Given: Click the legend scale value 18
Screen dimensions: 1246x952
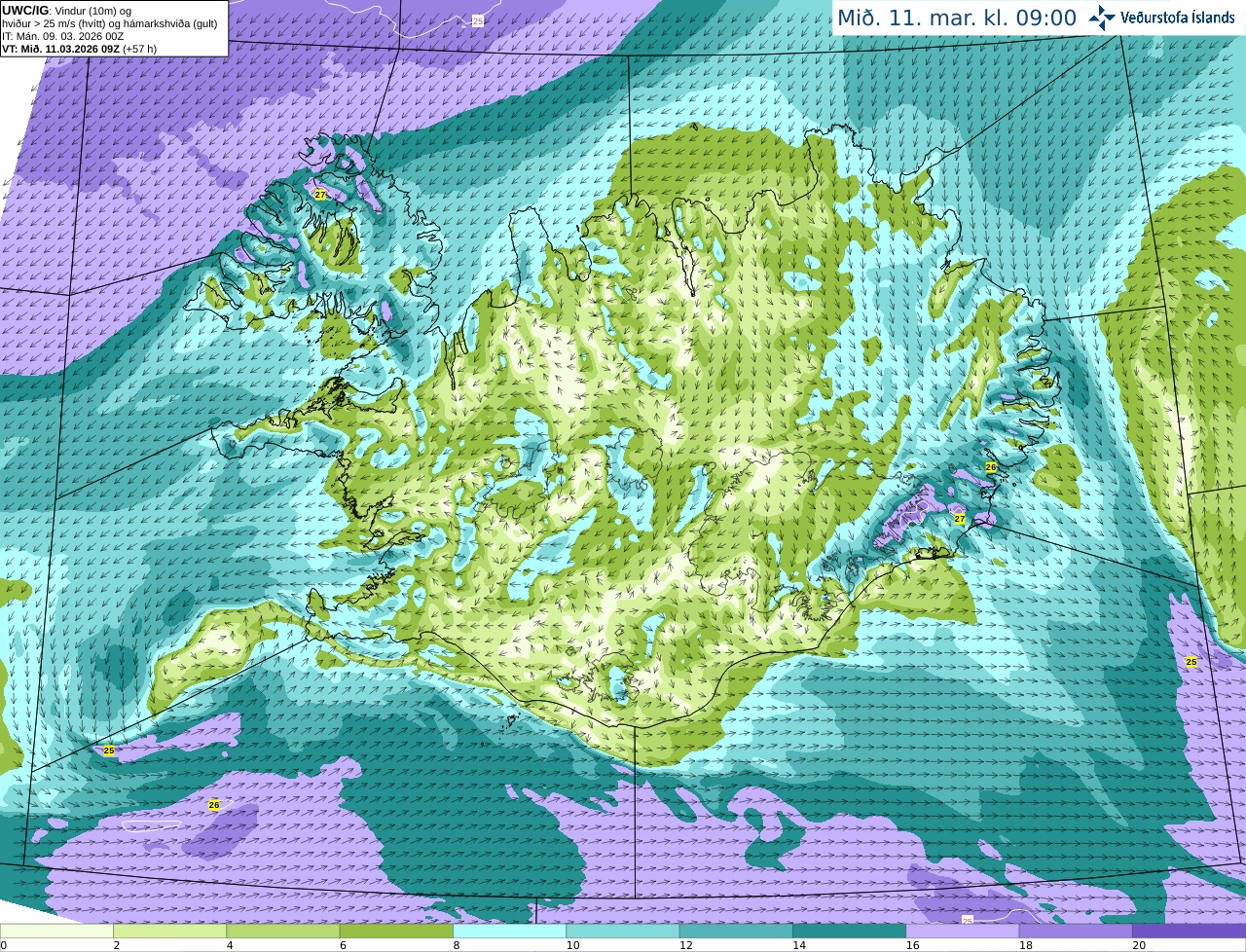Looking at the screenshot, I should (1025, 945).
